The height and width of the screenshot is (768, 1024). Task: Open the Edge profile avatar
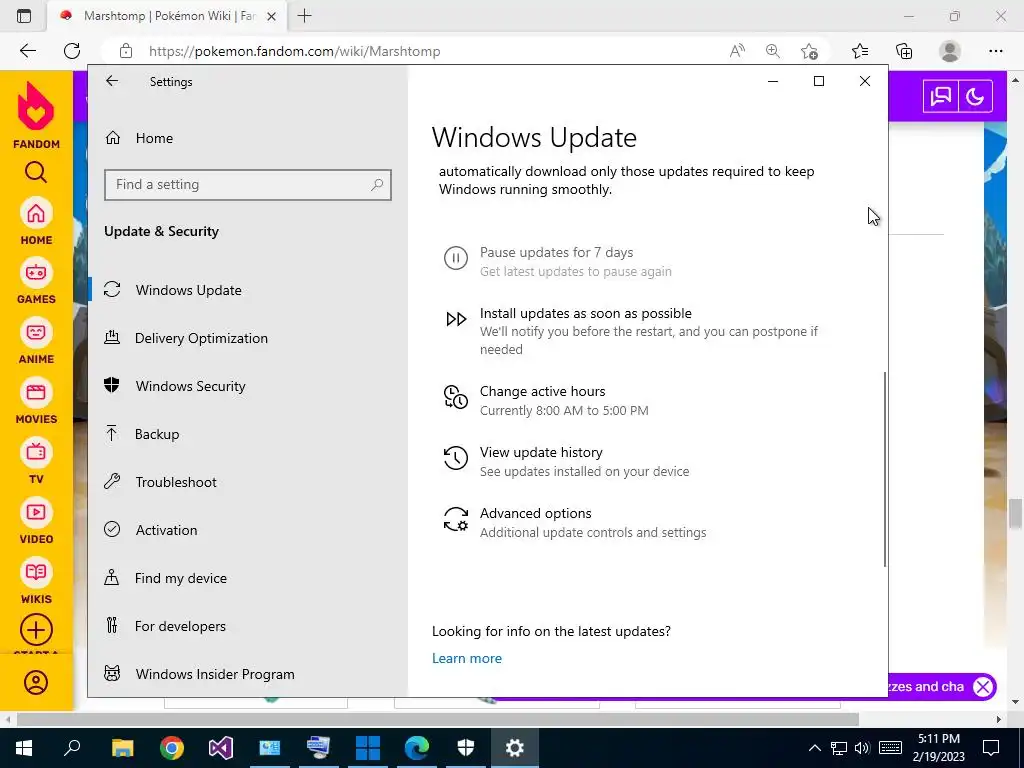coord(950,51)
